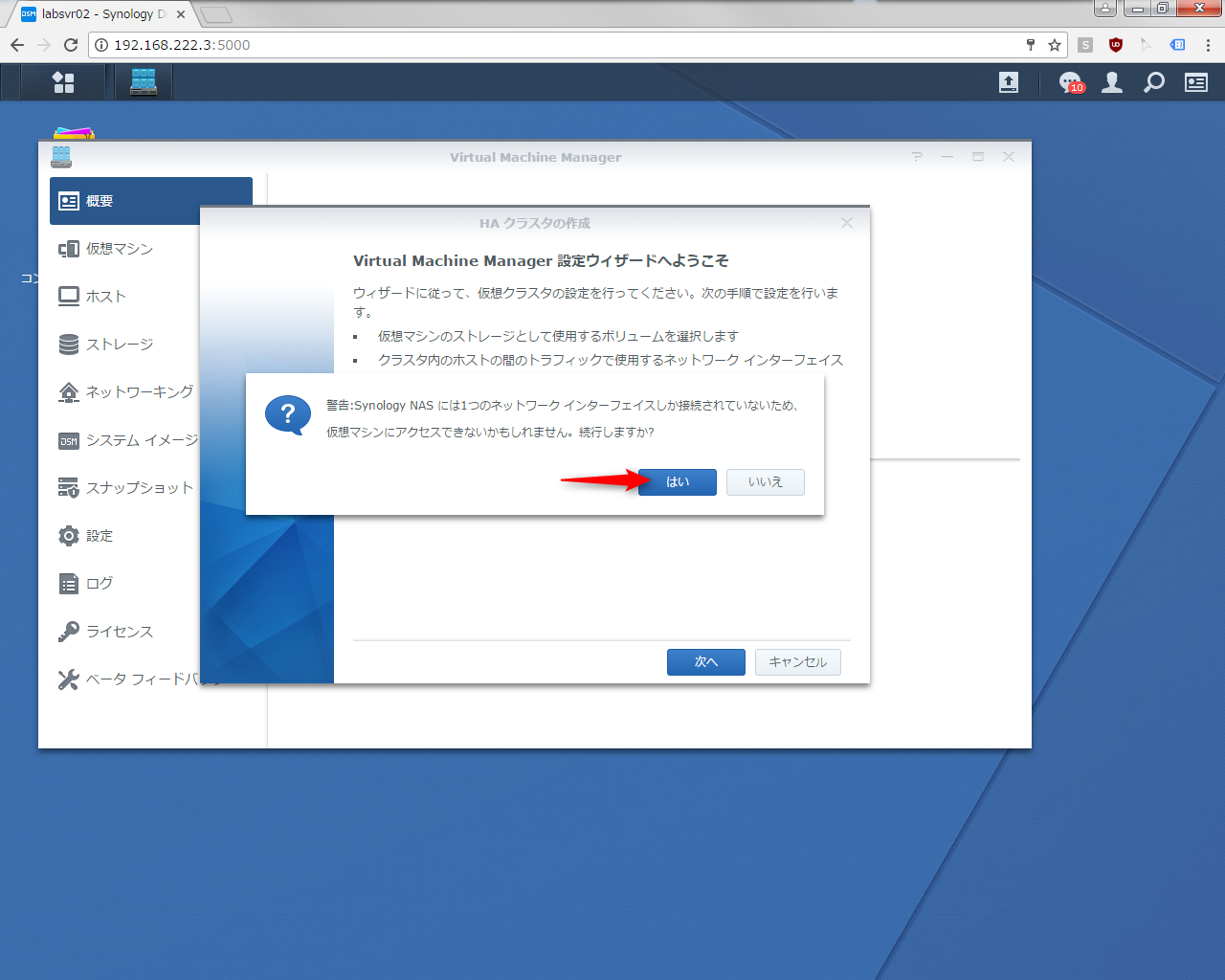
Task: Click the blue question mark warning icon
Action: [288, 416]
